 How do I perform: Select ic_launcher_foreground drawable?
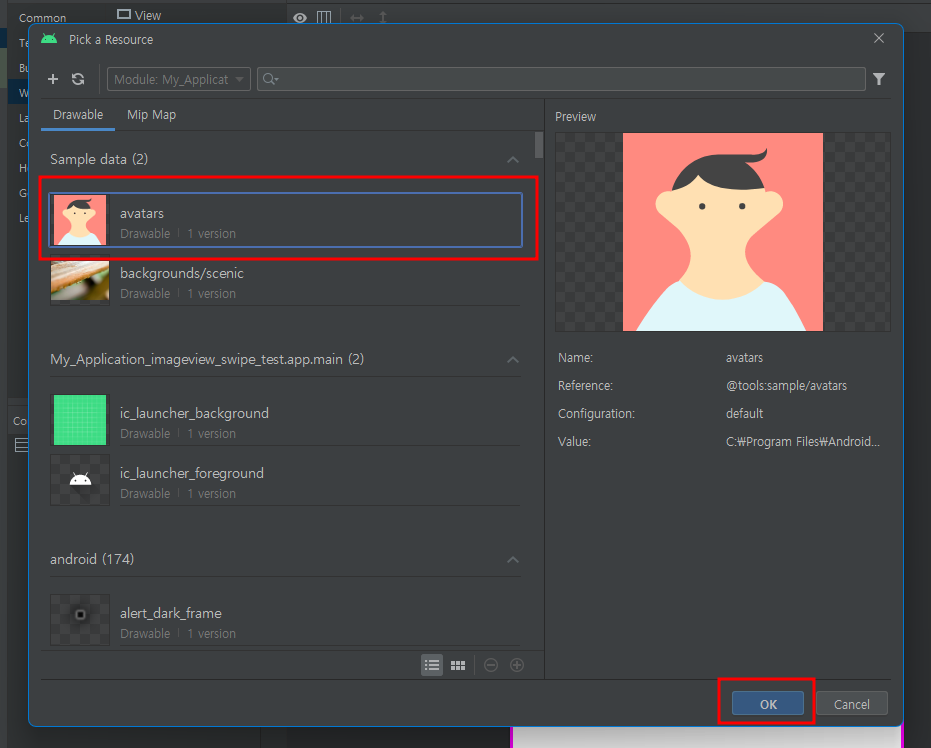(x=286, y=480)
